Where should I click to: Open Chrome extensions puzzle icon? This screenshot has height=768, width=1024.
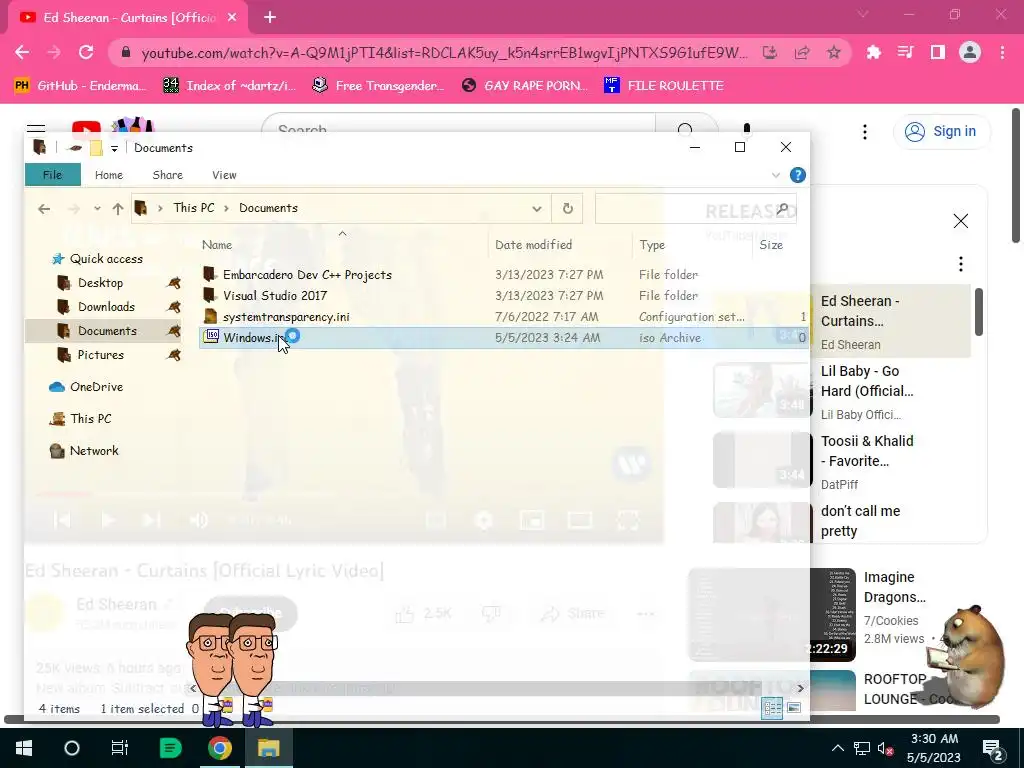[x=873, y=52]
